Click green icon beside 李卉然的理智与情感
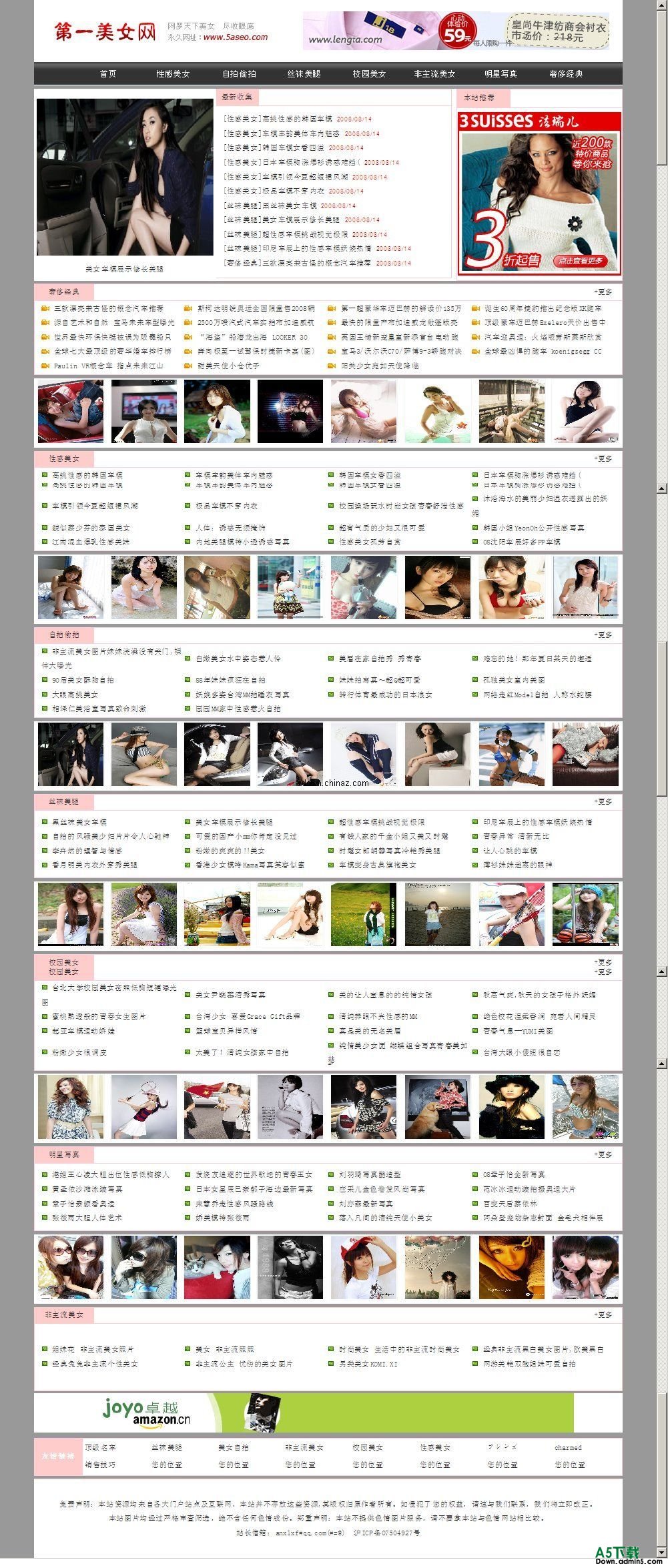The image size is (670, 1568). click(x=45, y=851)
